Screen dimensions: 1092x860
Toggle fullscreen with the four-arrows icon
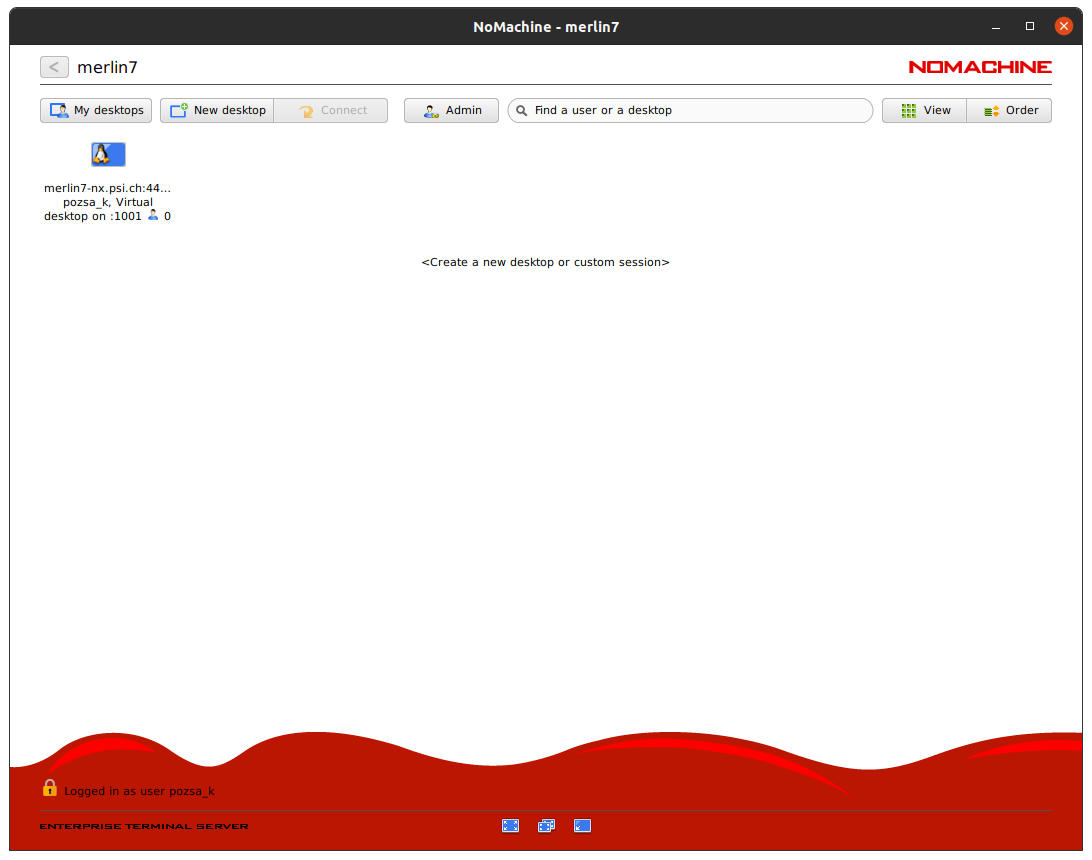510,825
